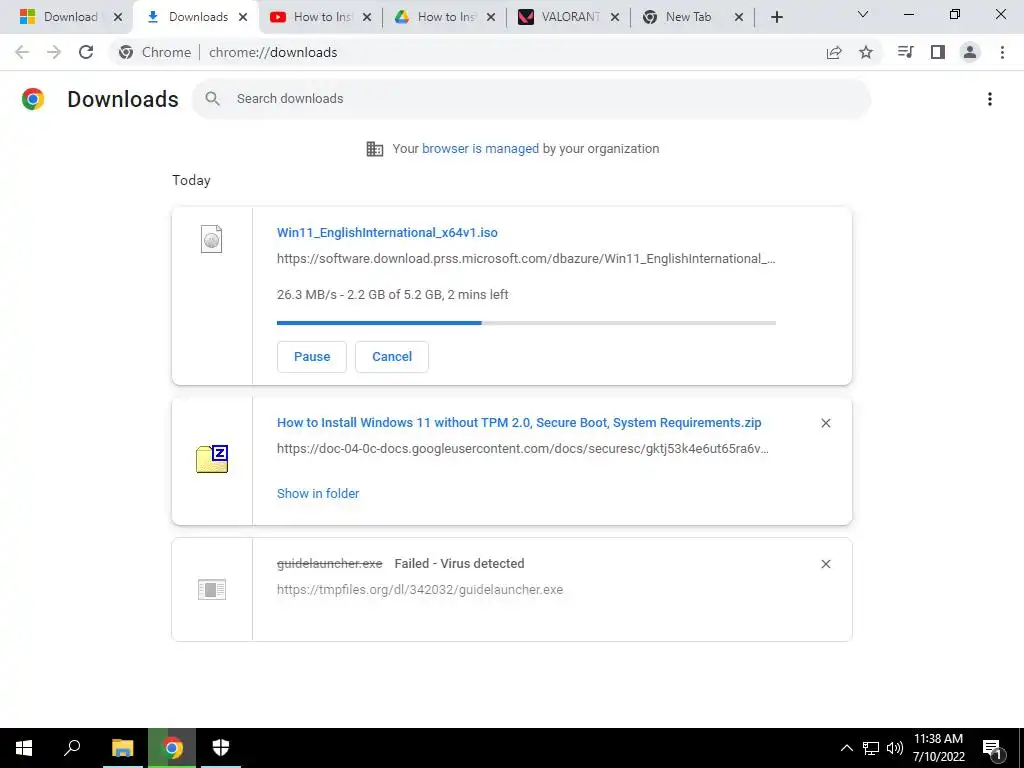Click Chrome icon in the taskbar
The image size is (1024, 768).
[x=172, y=748]
